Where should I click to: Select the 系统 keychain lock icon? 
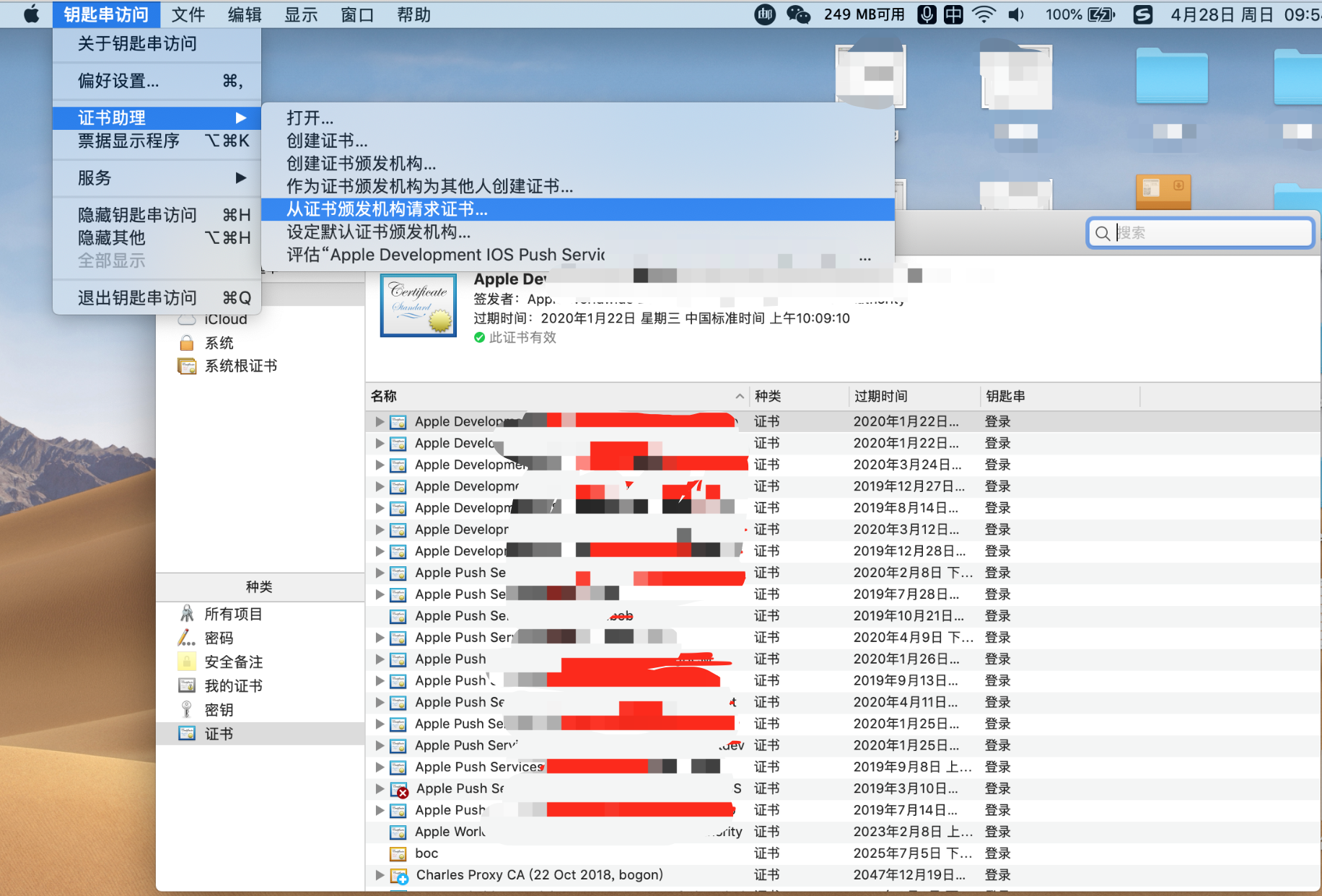[x=187, y=343]
